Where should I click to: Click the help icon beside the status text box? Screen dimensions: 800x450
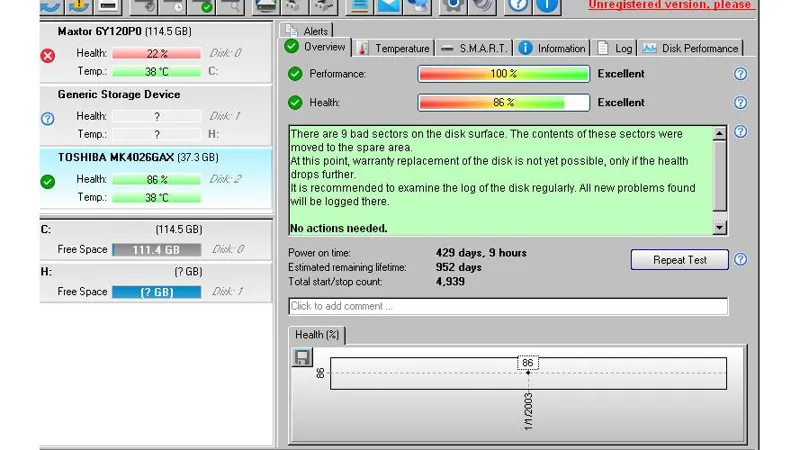click(x=740, y=132)
